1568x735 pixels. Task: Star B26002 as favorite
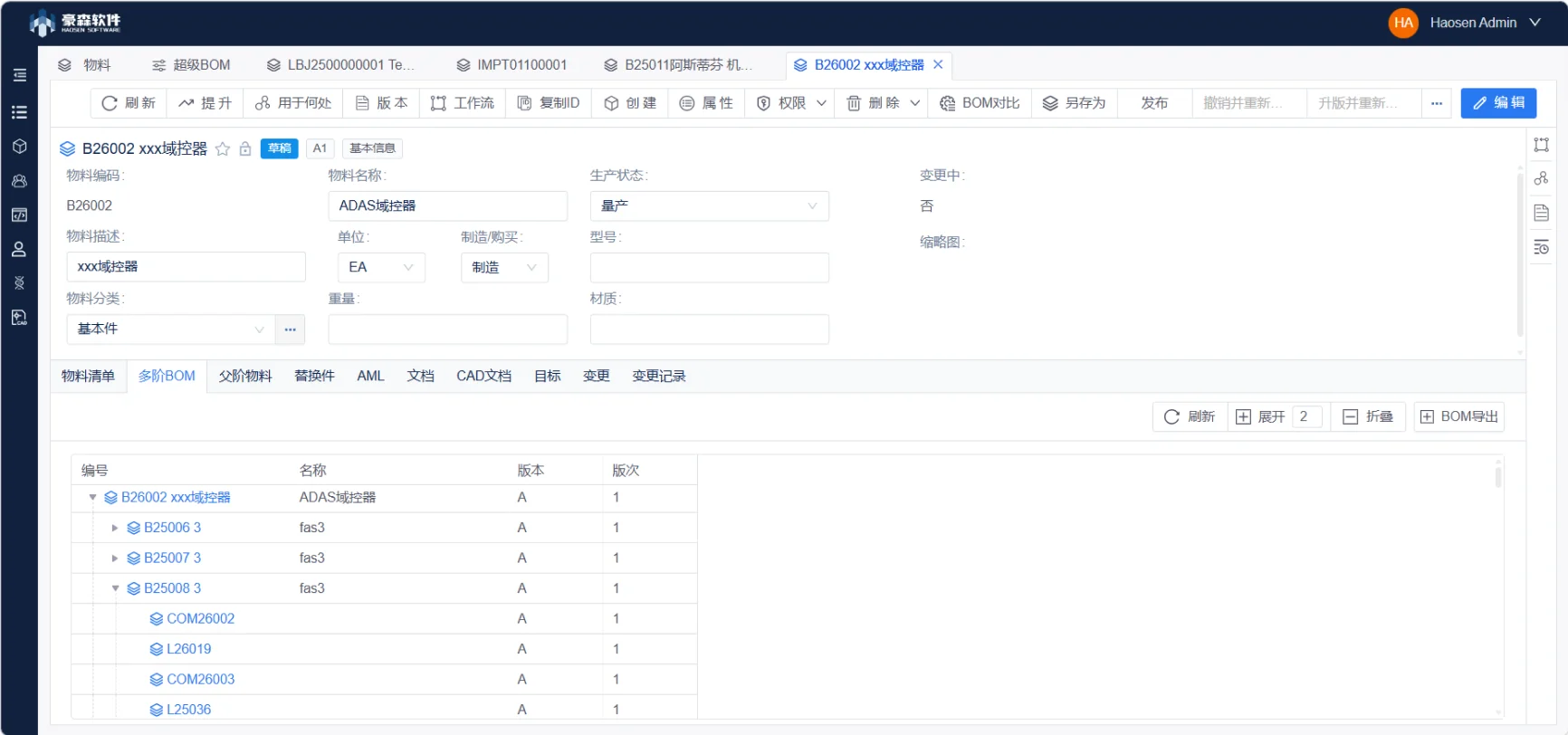[x=223, y=148]
